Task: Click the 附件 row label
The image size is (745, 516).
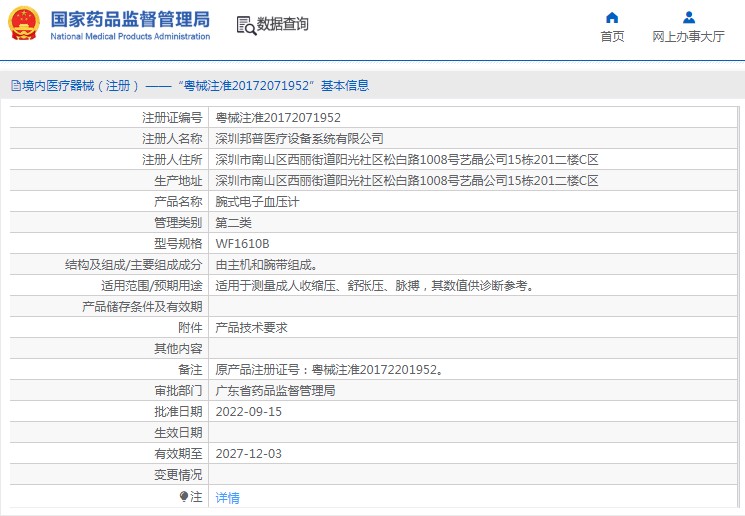Action: pyautogui.click(x=190, y=327)
